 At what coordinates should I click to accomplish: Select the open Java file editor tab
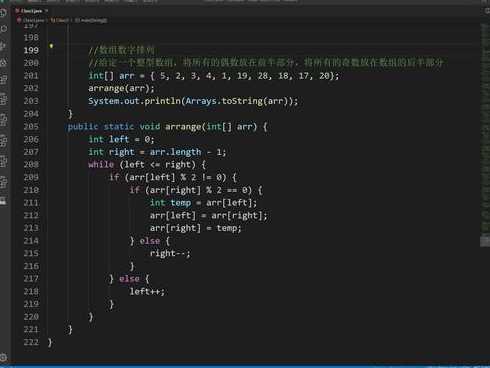pyautogui.click(x=31, y=11)
